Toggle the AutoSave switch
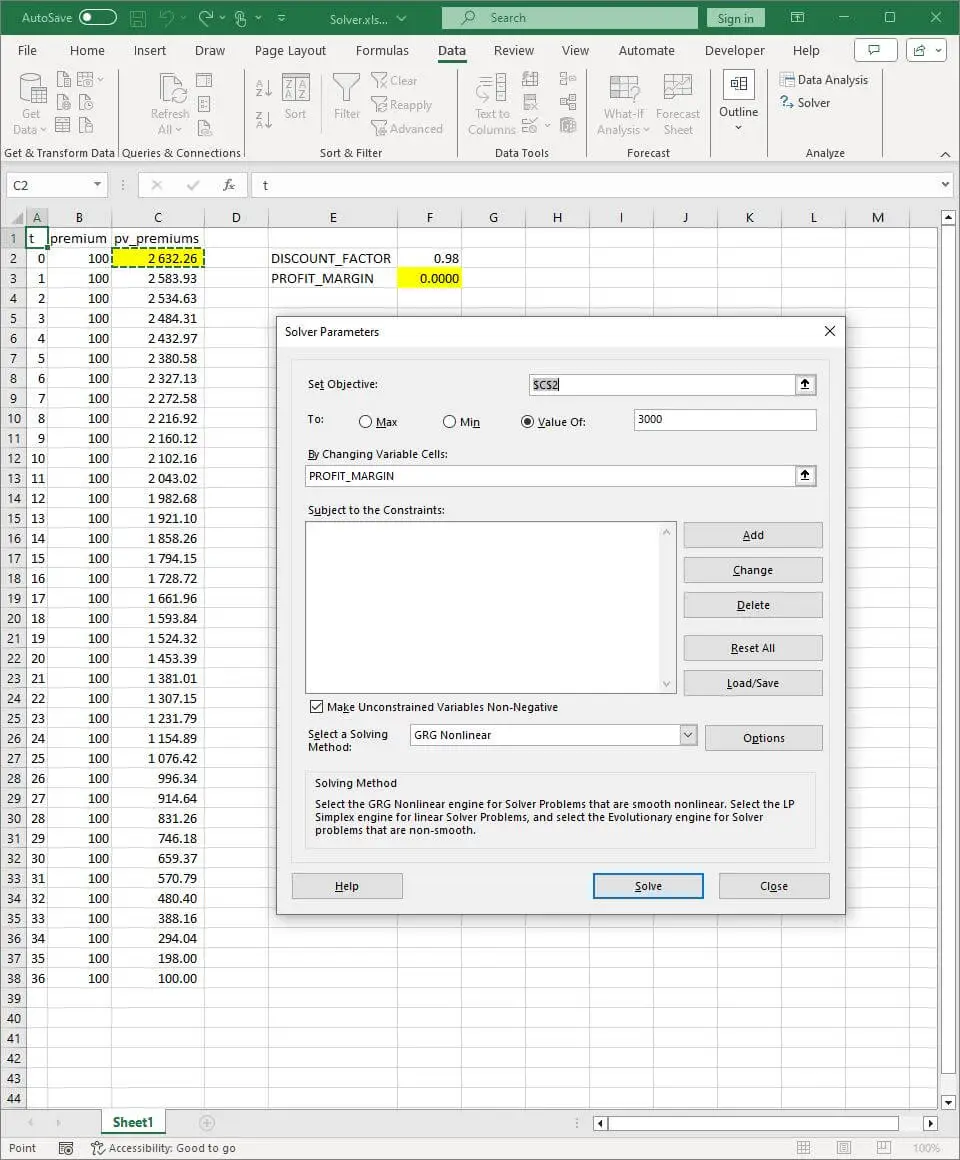Image resolution: width=960 pixels, height=1160 pixels. pos(98,18)
